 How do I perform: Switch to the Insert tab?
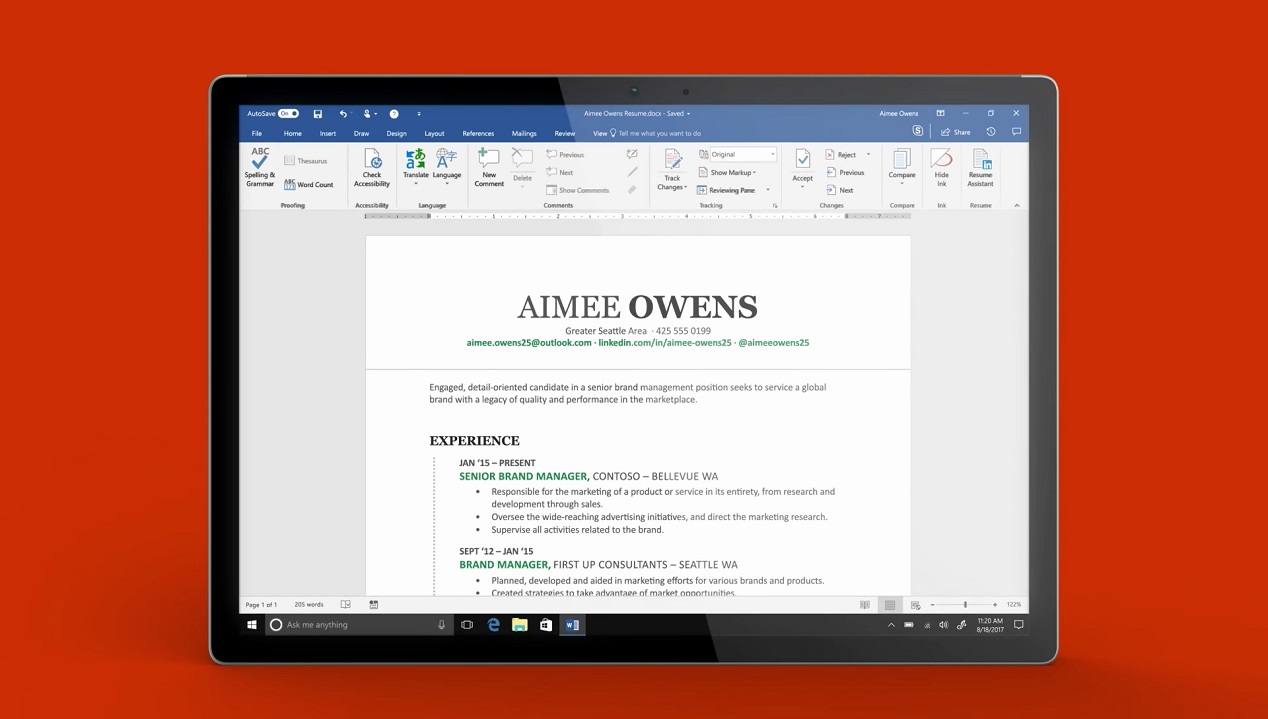tap(328, 133)
